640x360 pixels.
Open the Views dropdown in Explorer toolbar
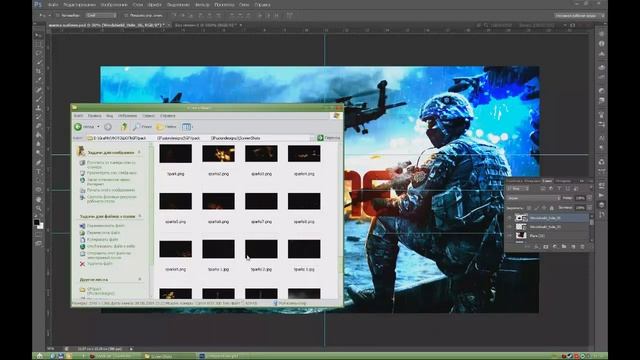(x=188, y=127)
